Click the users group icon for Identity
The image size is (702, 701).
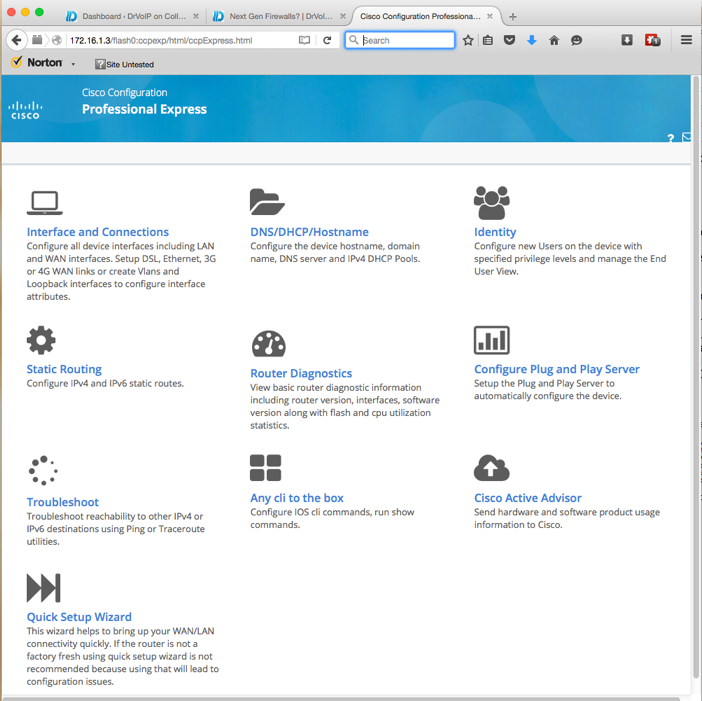pos(491,202)
